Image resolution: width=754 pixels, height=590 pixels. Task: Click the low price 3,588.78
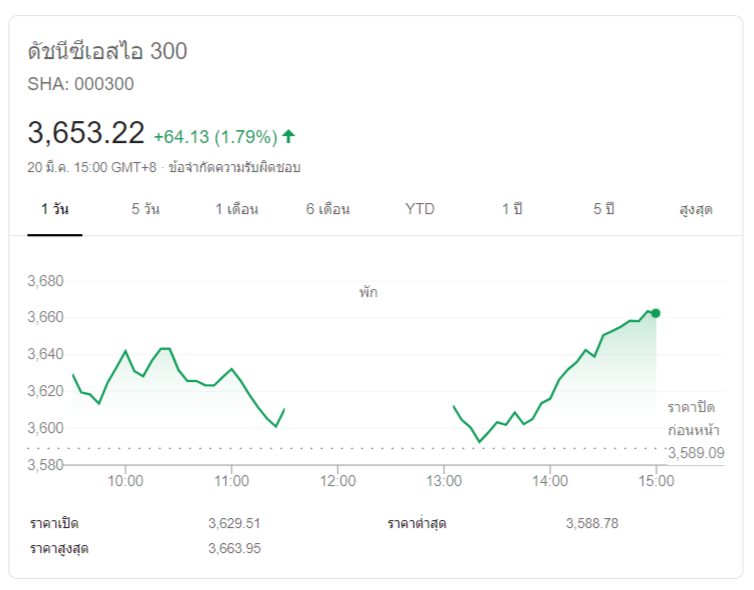tap(592, 523)
